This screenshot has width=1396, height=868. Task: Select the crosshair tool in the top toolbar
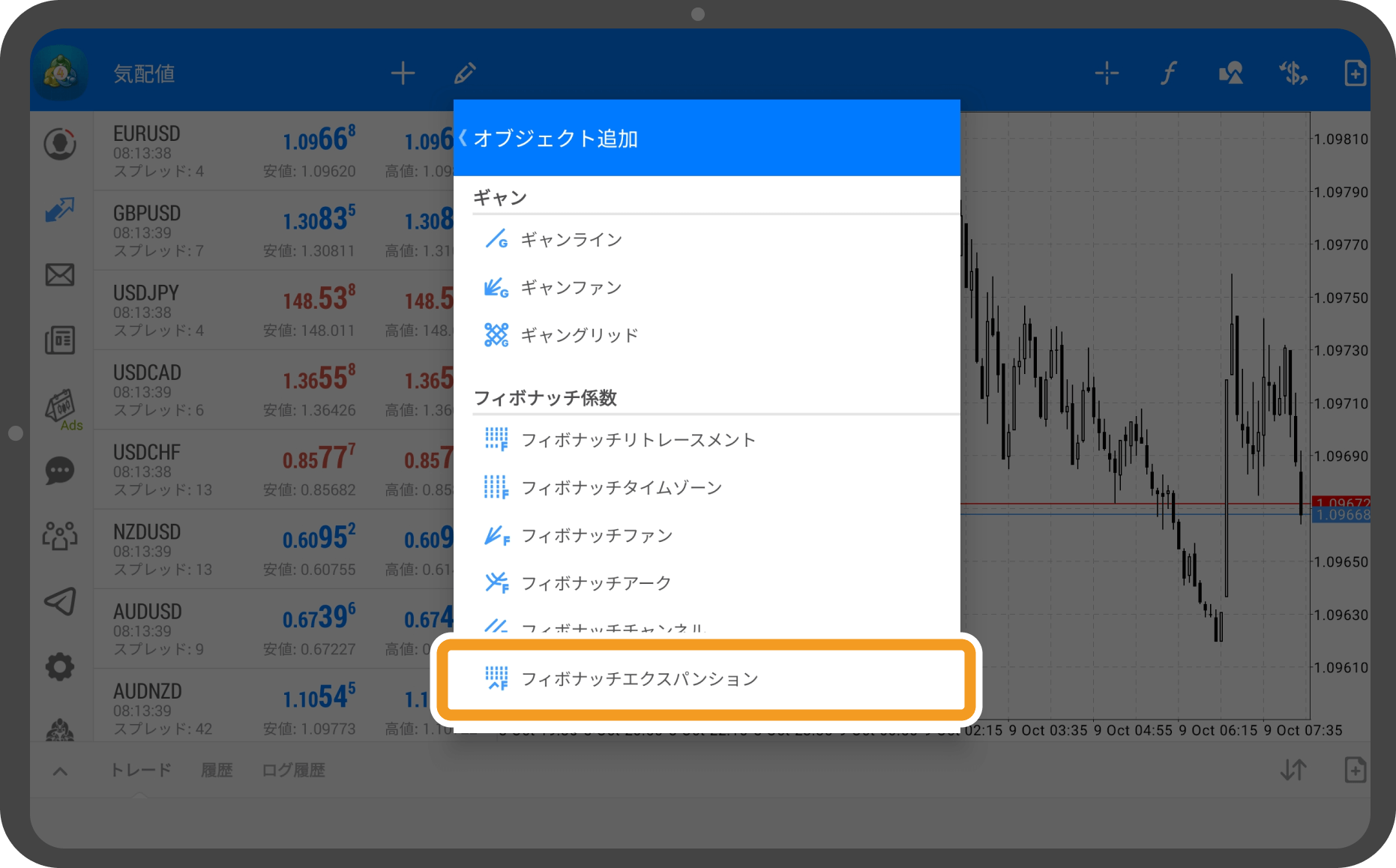[x=1106, y=73]
